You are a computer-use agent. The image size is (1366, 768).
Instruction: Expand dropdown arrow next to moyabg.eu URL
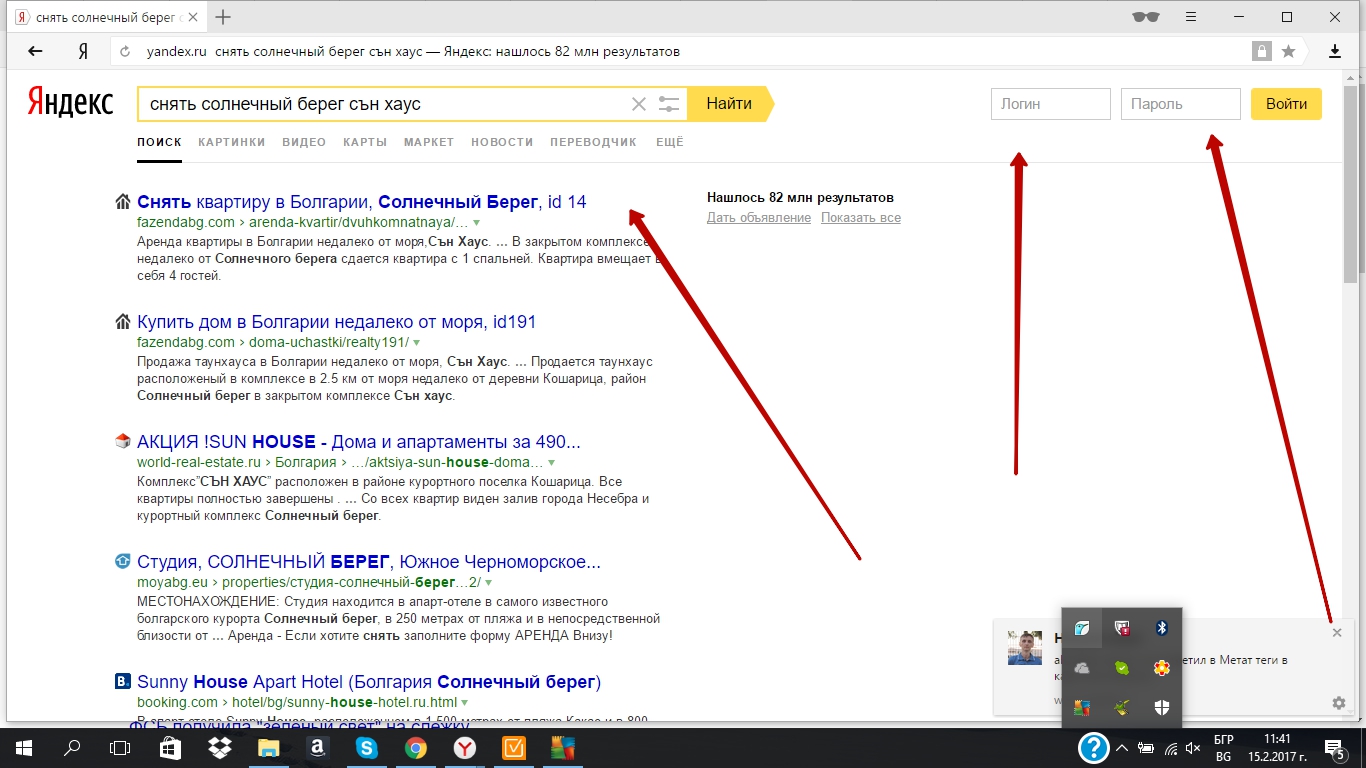pos(489,582)
